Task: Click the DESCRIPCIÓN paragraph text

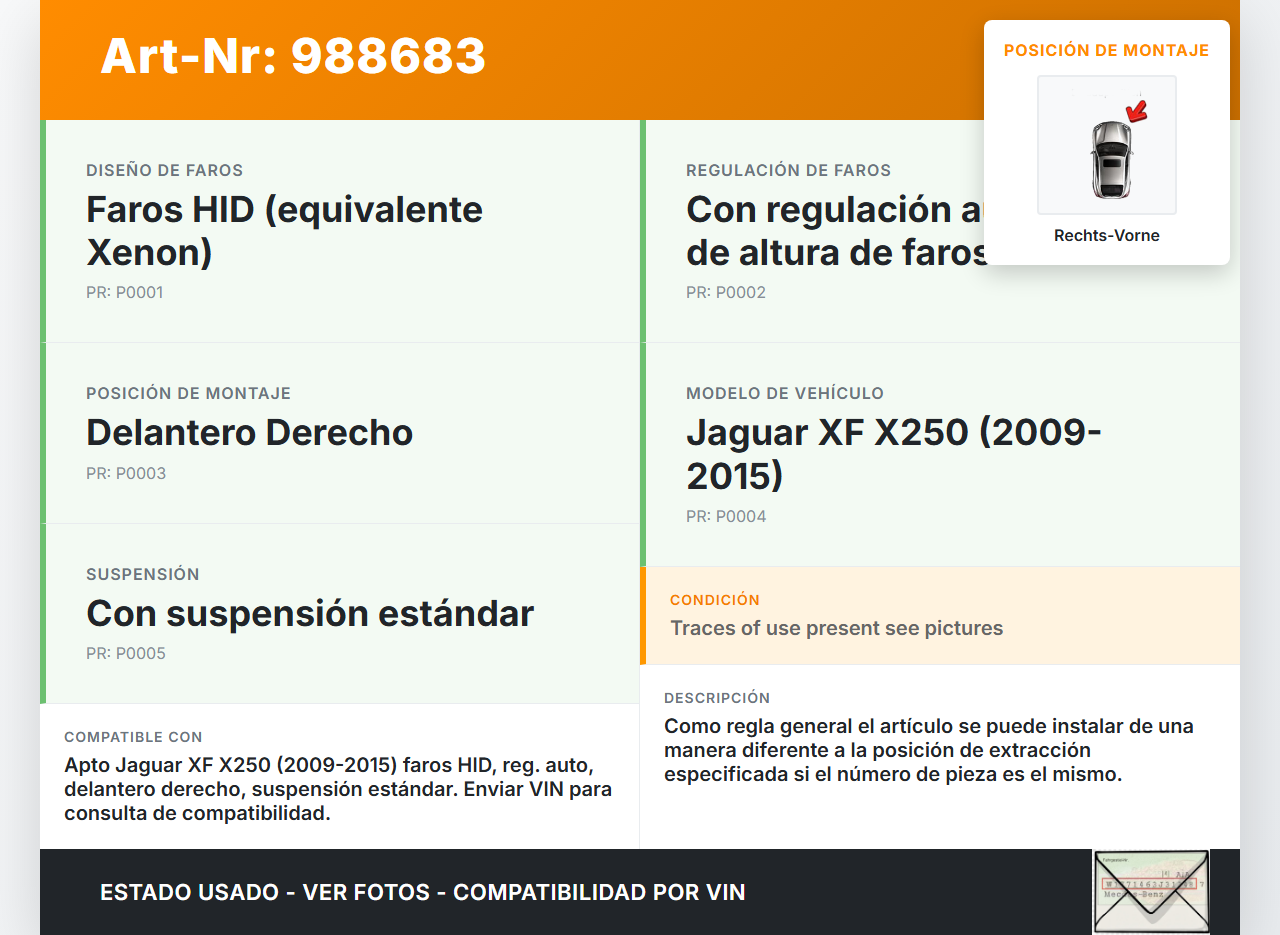Action: click(x=928, y=750)
